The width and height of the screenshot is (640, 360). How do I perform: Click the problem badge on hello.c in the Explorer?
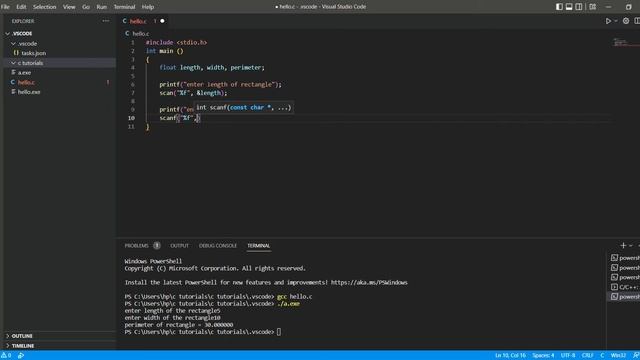coord(108,82)
